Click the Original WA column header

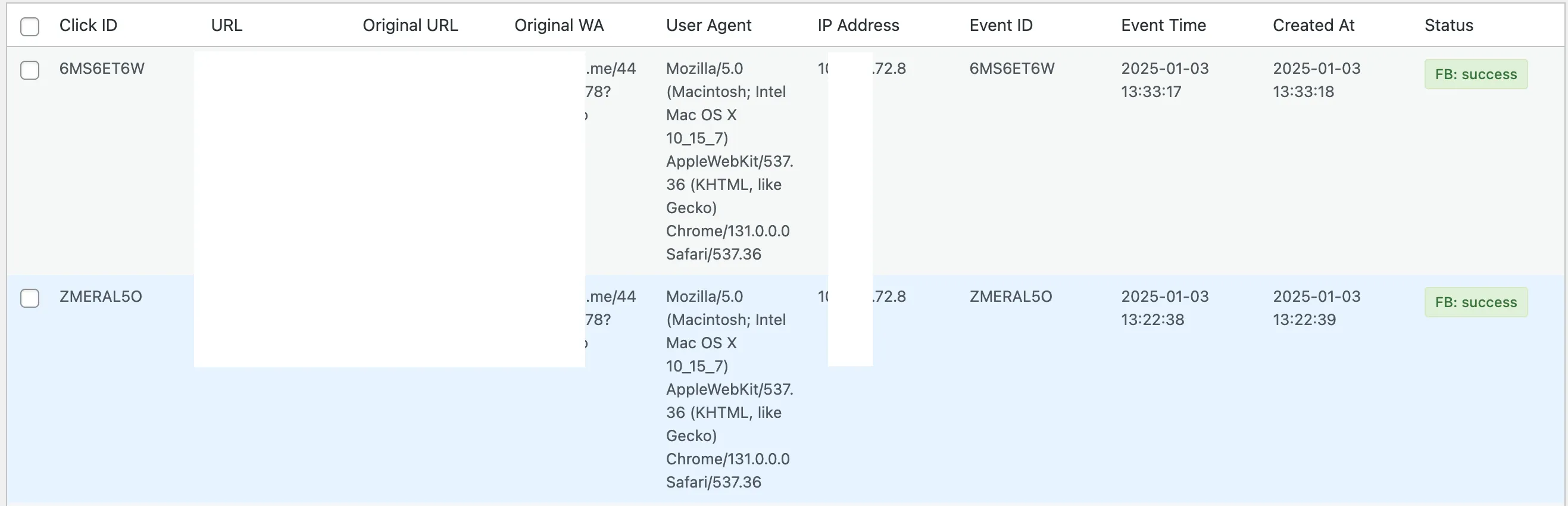point(558,26)
